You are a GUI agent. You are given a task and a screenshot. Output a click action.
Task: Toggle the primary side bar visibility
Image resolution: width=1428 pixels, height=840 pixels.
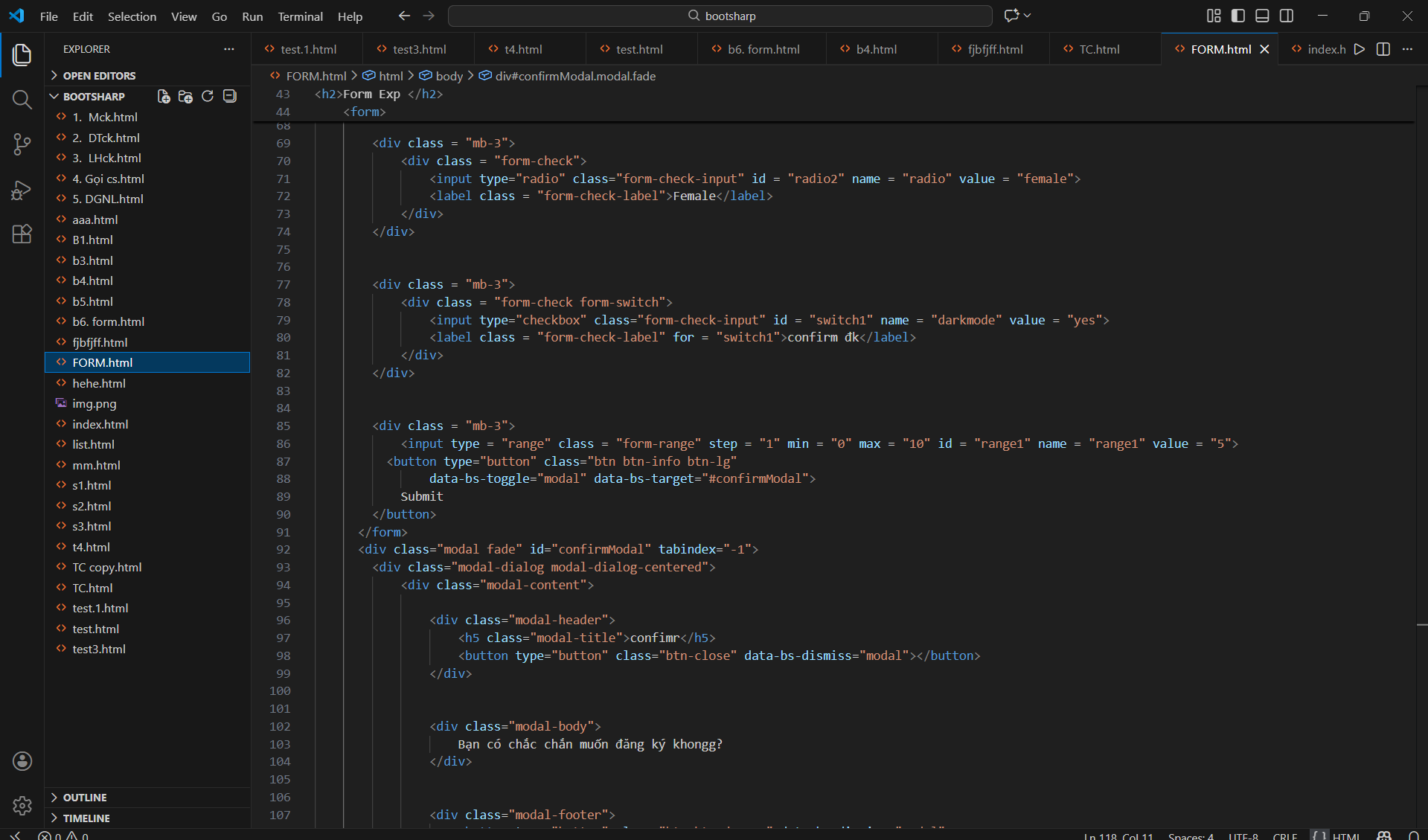[1238, 16]
